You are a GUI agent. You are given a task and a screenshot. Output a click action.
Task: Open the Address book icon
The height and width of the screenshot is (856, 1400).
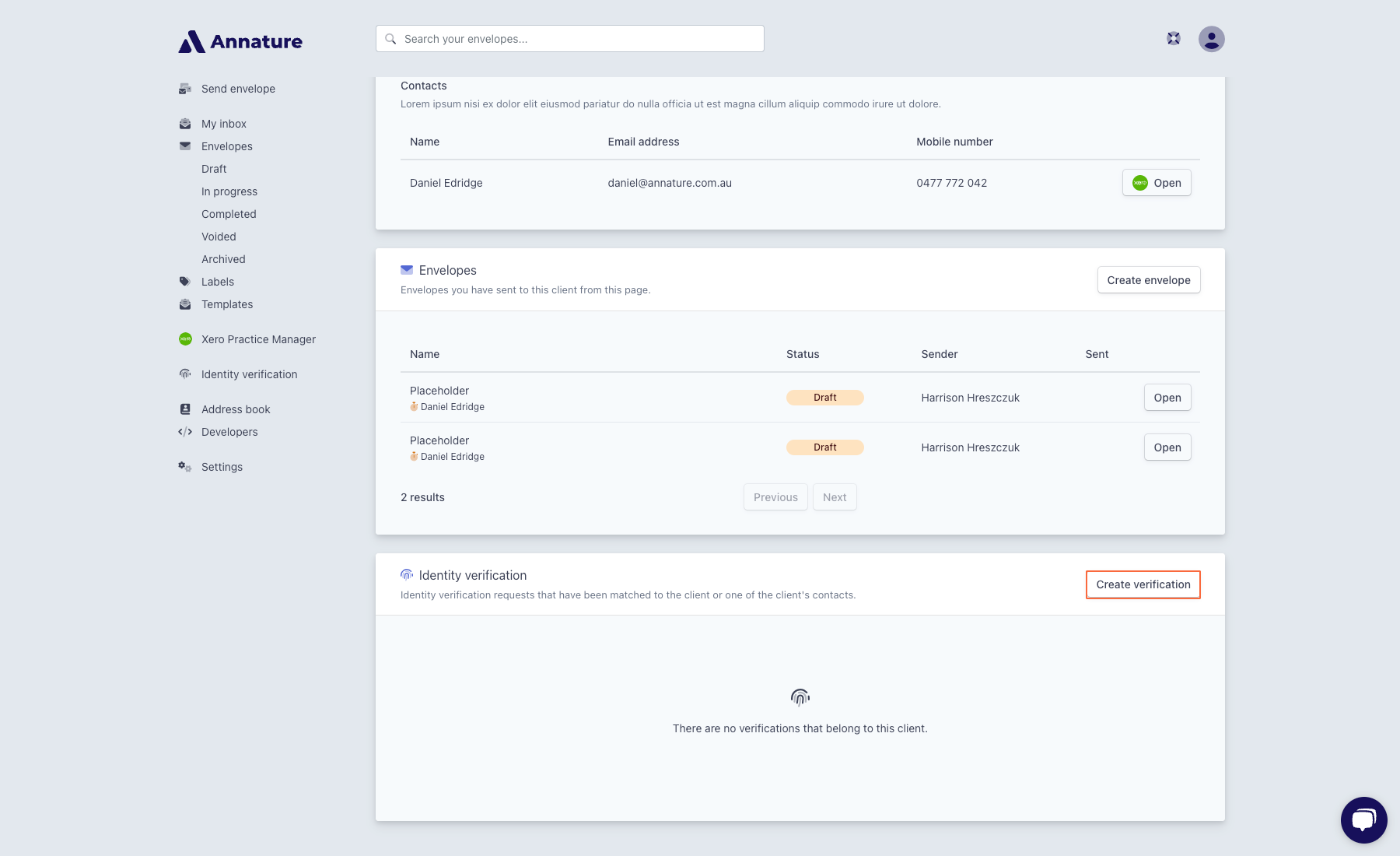(184, 409)
